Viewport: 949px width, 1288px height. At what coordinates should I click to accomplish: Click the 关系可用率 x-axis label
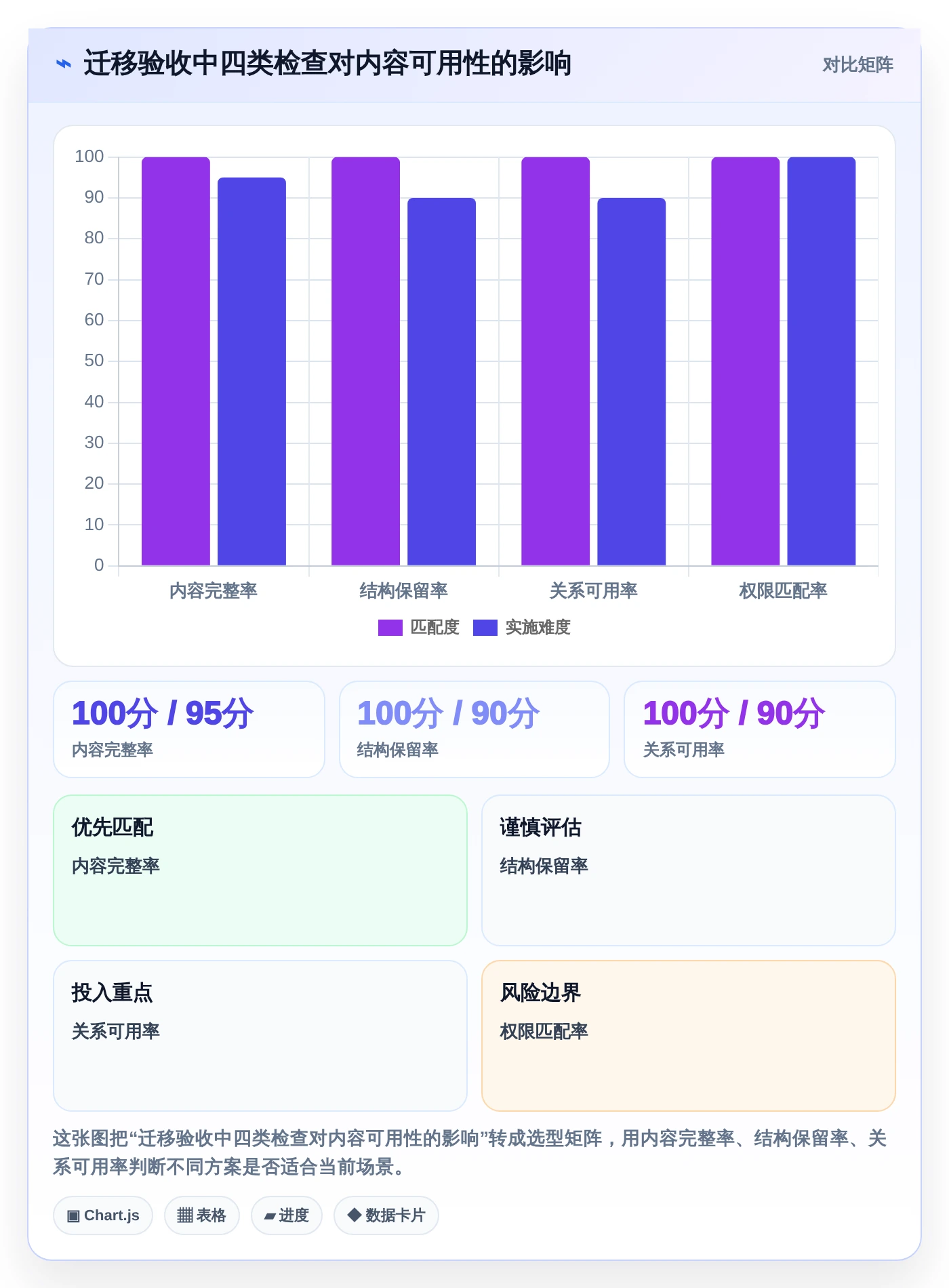click(593, 590)
